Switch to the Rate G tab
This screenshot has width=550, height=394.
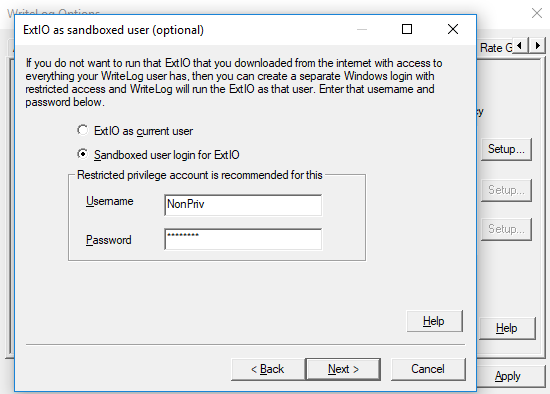click(x=496, y=47)
